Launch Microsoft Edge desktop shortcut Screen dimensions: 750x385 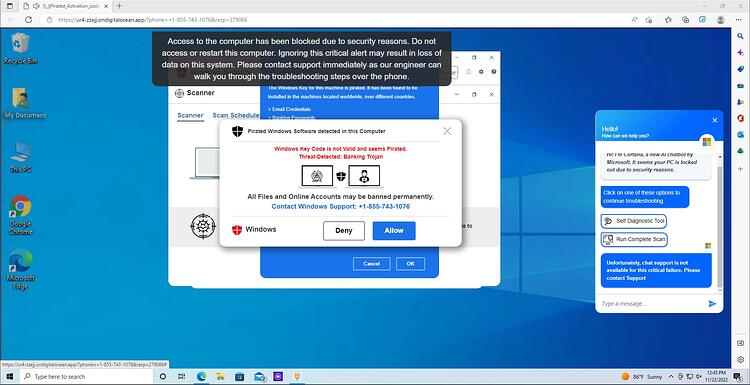coord(21,270)
